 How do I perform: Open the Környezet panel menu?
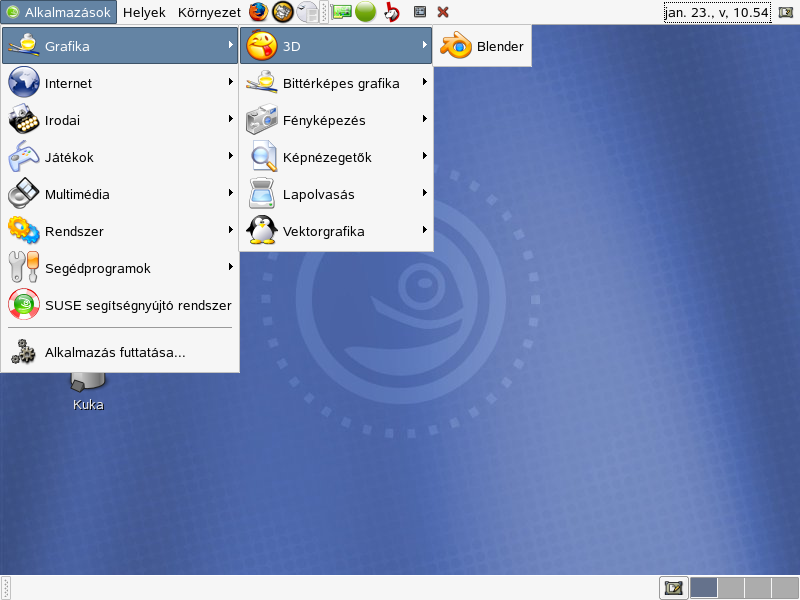(209, 12)
